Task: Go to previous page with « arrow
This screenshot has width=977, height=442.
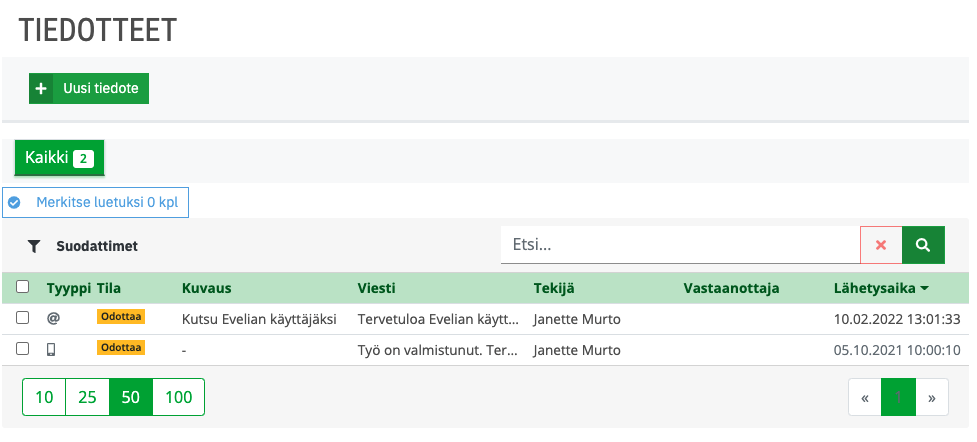Action: 864,397
